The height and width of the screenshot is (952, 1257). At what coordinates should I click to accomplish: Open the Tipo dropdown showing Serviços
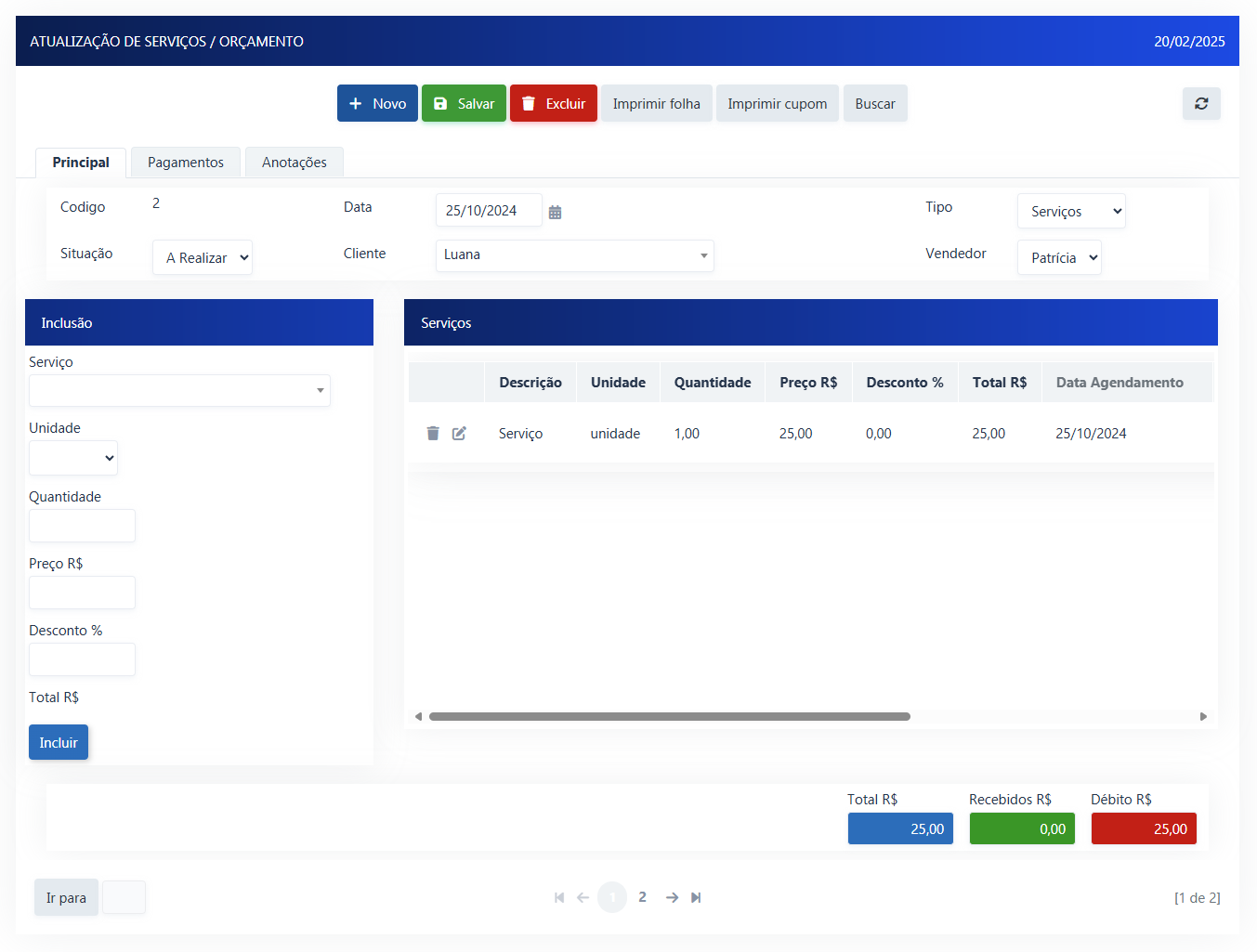[x=1071, y=211]
